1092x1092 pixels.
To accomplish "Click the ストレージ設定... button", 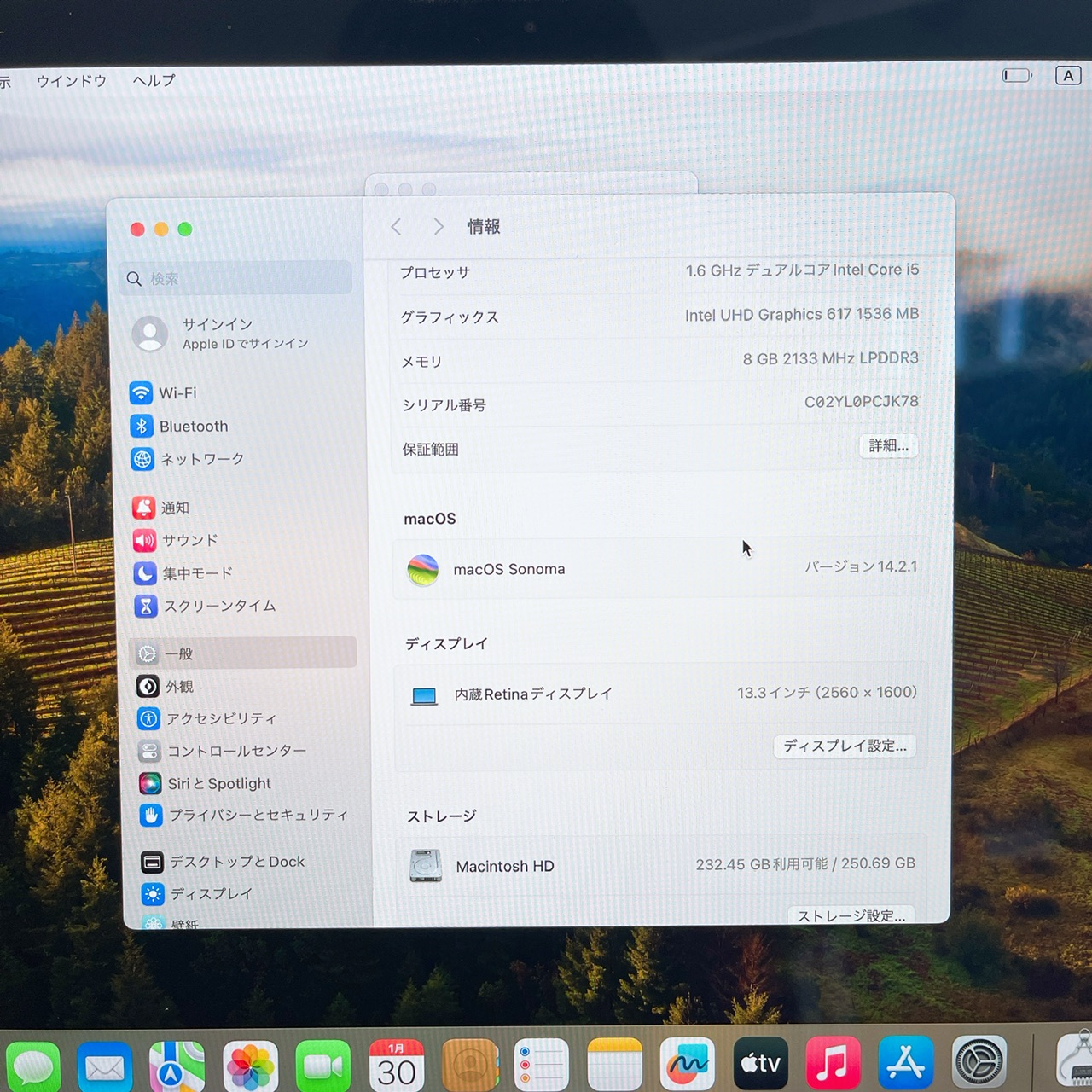I will (x=851, y=915).
